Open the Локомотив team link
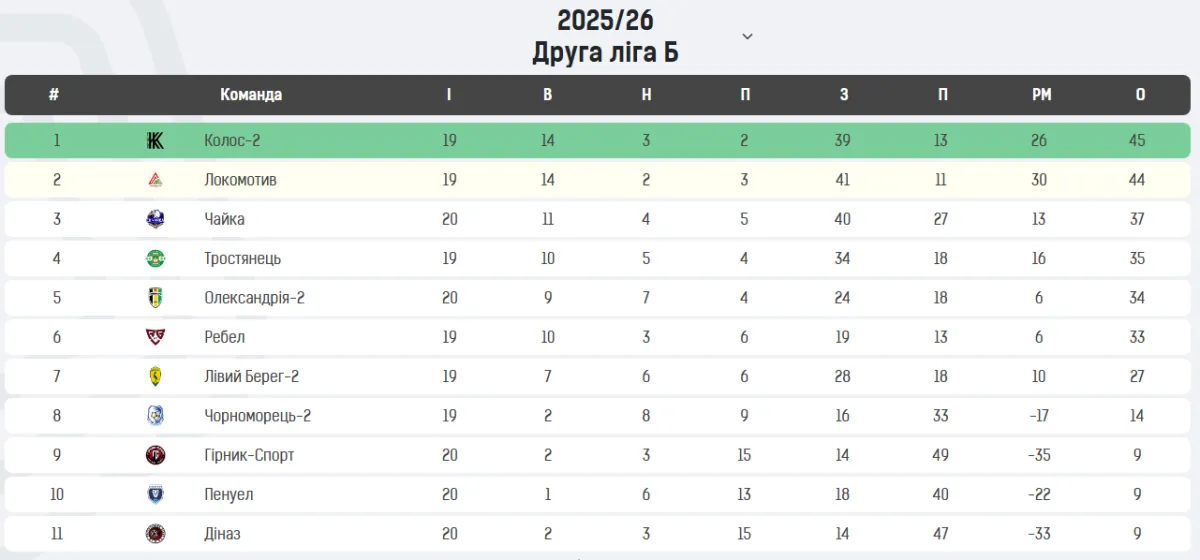 (x=240, y=180)
